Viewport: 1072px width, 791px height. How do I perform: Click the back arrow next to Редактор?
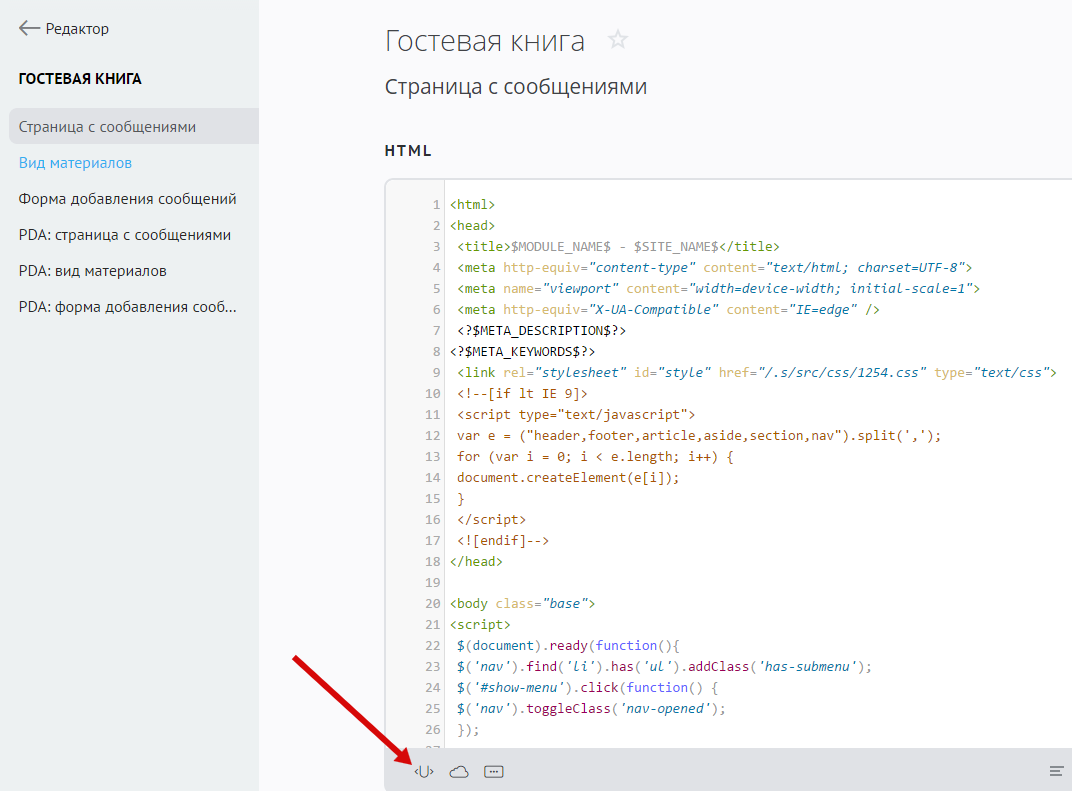coord(29,29)
